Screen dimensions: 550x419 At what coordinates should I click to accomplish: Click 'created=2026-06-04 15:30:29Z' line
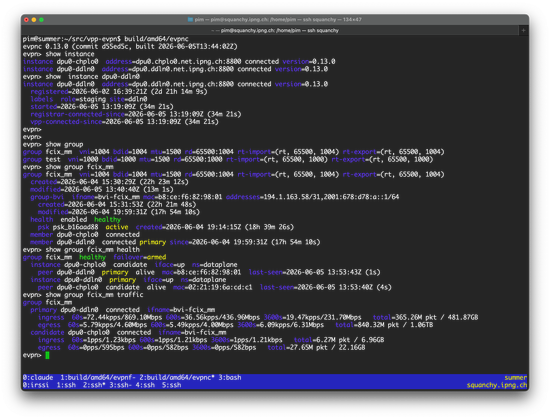pos(109,182)
